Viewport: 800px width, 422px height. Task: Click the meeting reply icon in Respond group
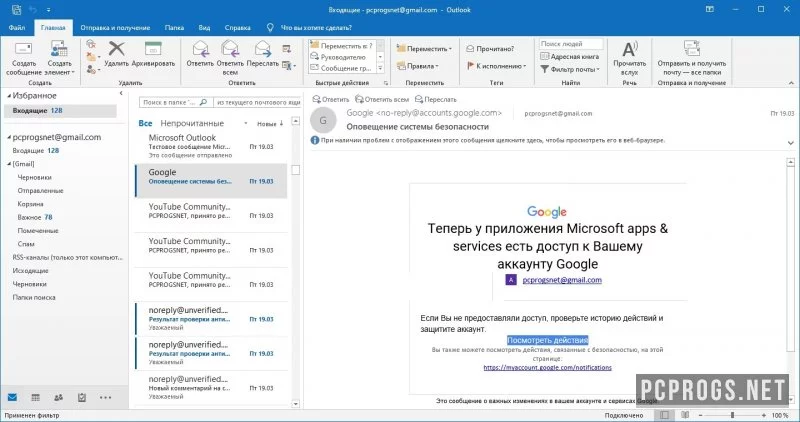tap(286, 49)
